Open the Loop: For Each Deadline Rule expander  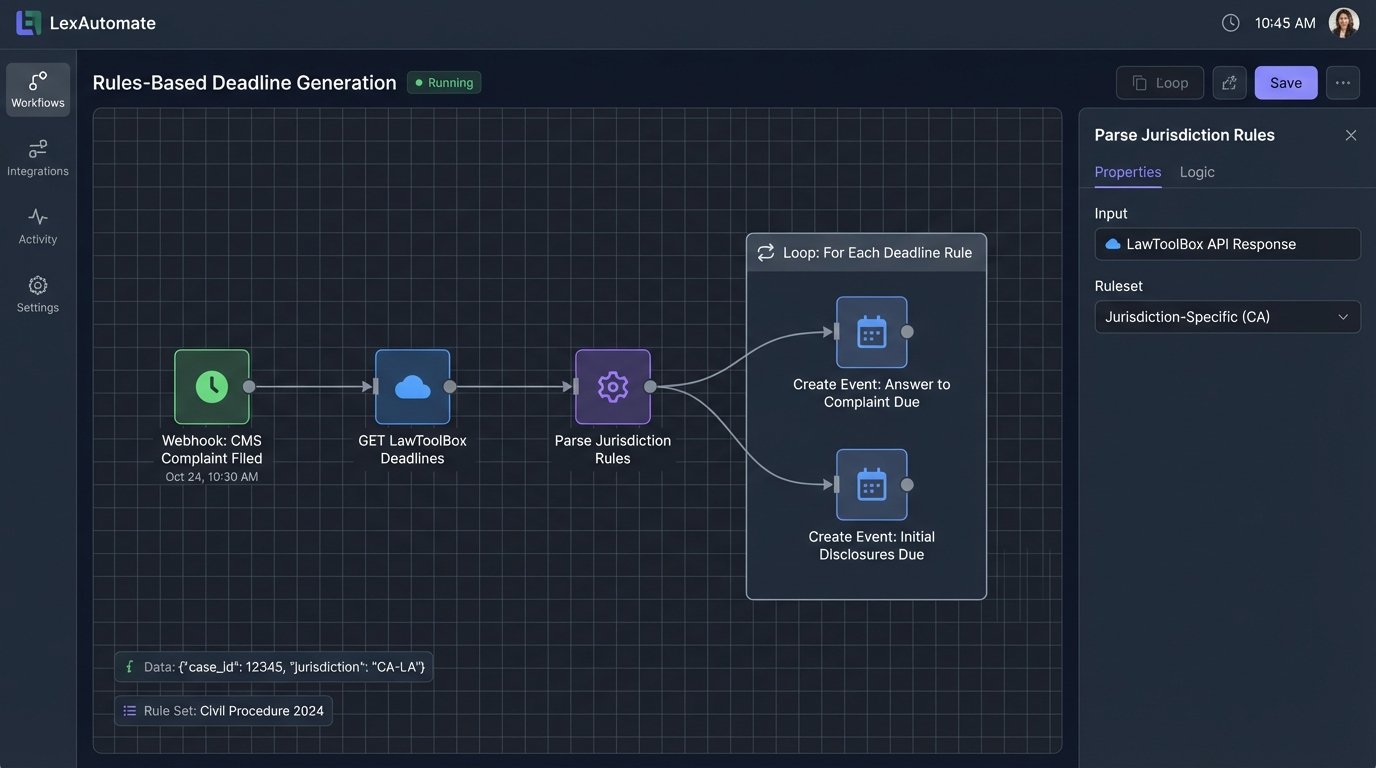(x=866, y=251)
